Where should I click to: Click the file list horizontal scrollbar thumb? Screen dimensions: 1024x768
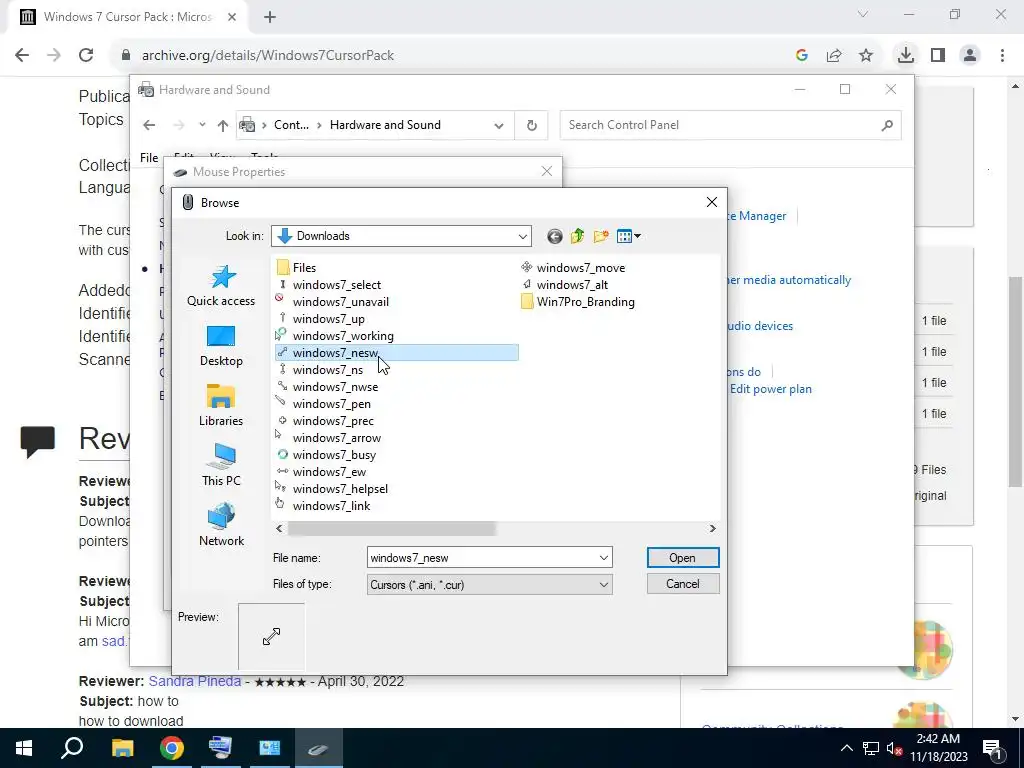coord(392,528)
